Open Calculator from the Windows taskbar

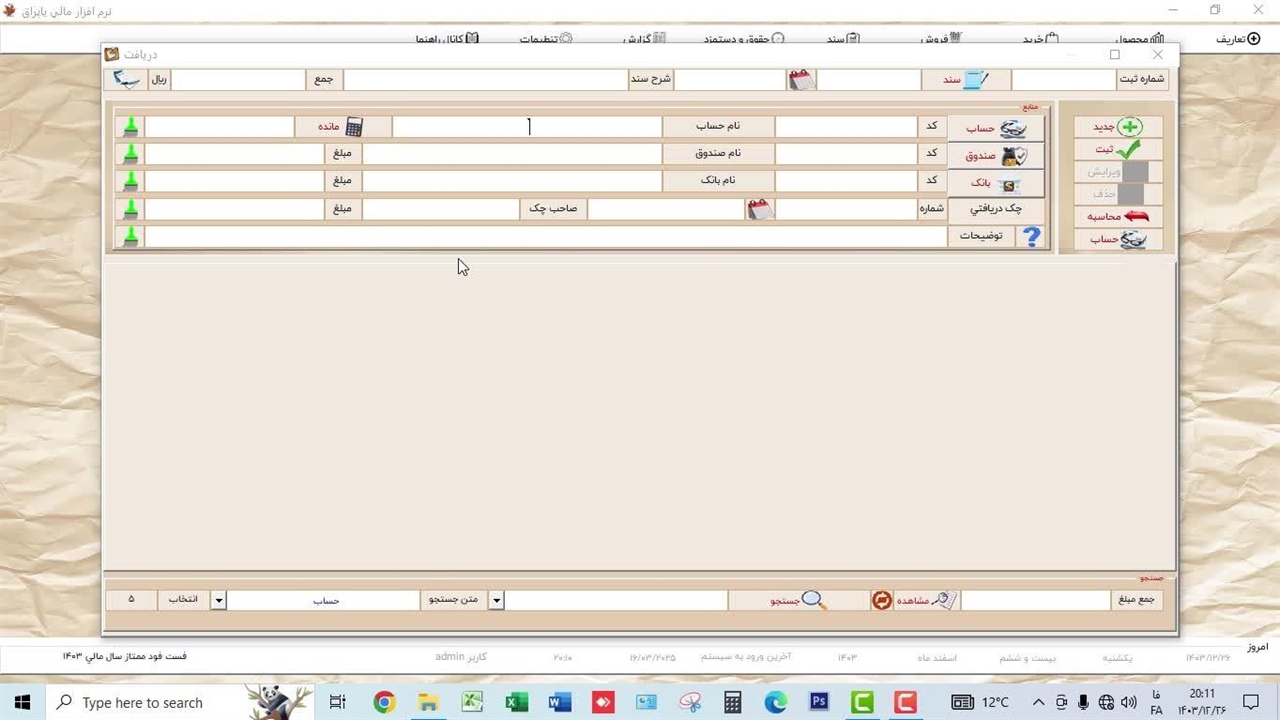(733, 702)
